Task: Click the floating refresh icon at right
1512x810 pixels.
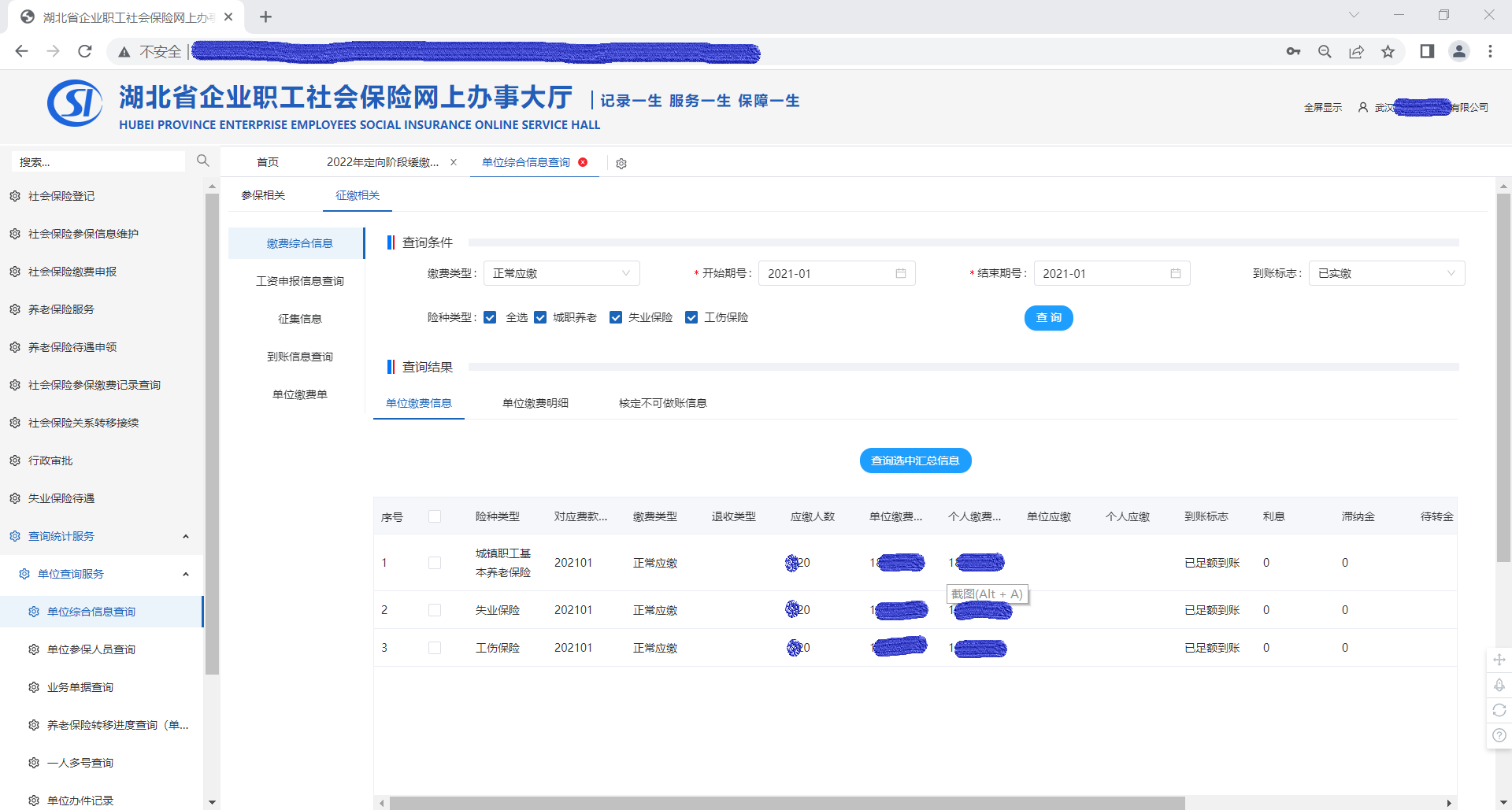Action: point(1499,710)
